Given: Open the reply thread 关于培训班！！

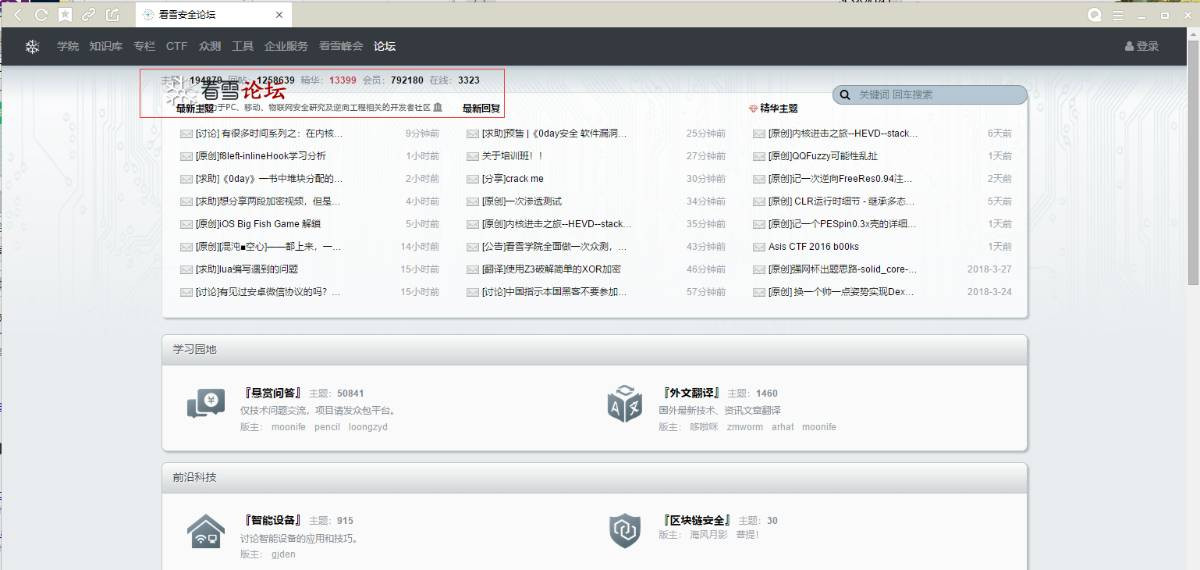Looking at the screenshot, I should 512,156.
